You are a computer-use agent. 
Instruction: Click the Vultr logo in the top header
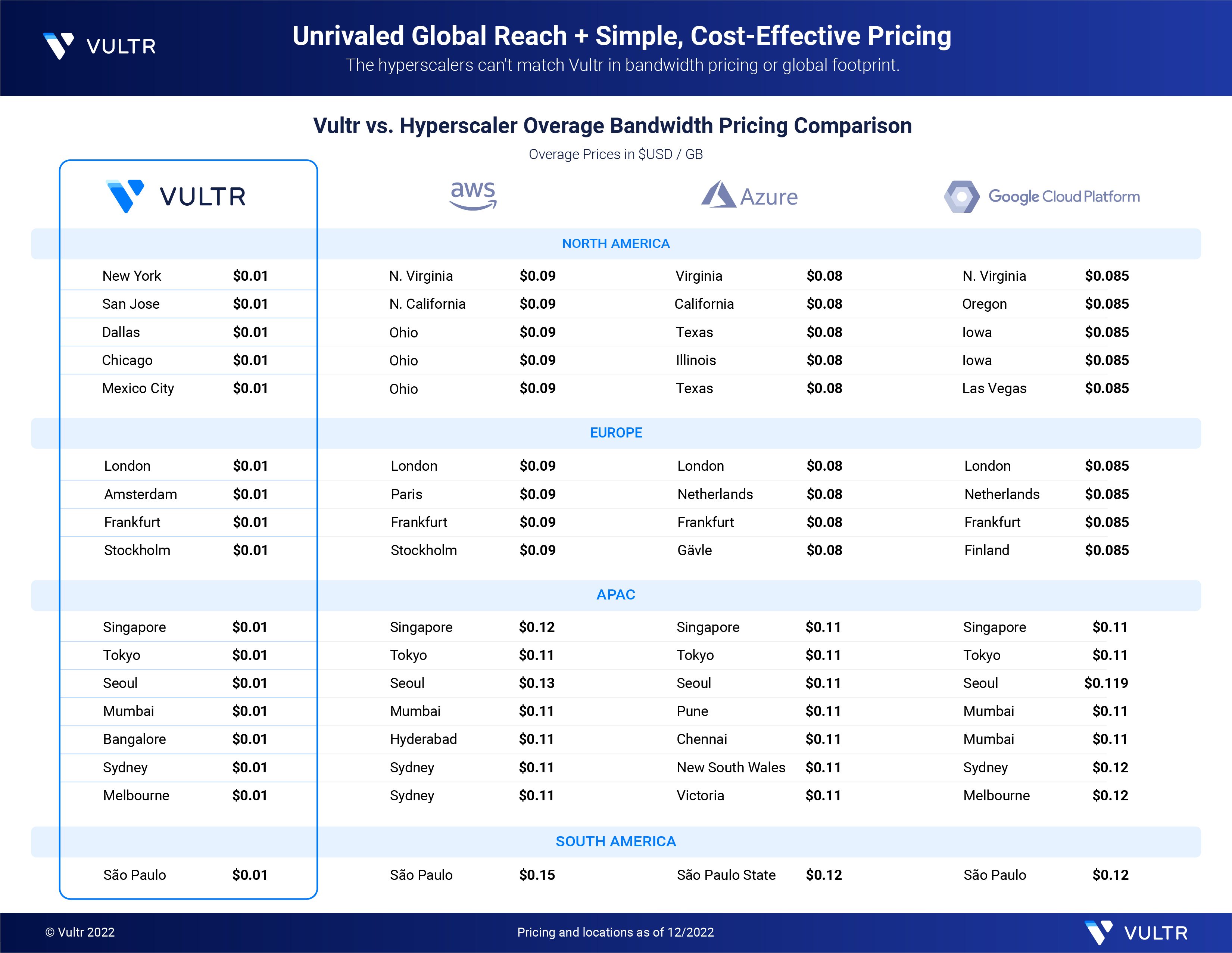(x=99, y=46)
